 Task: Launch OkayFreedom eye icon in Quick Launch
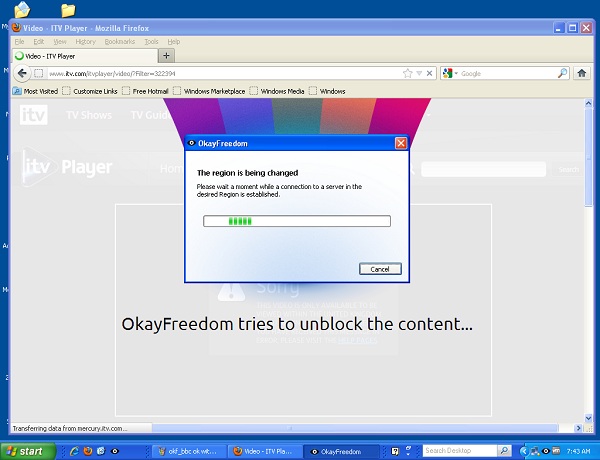point(114,451)
